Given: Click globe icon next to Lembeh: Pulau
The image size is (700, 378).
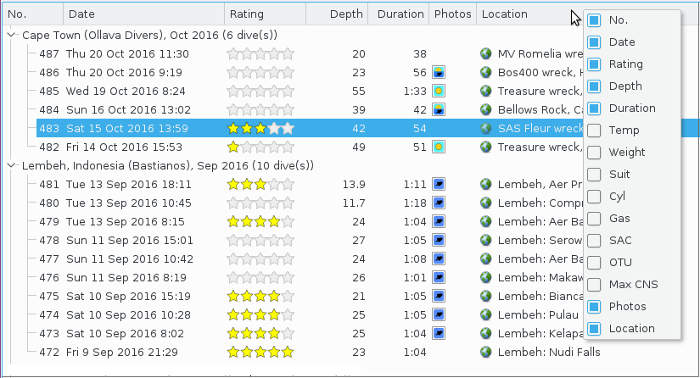Looking at the screenshot, I should tap(486, 315).
